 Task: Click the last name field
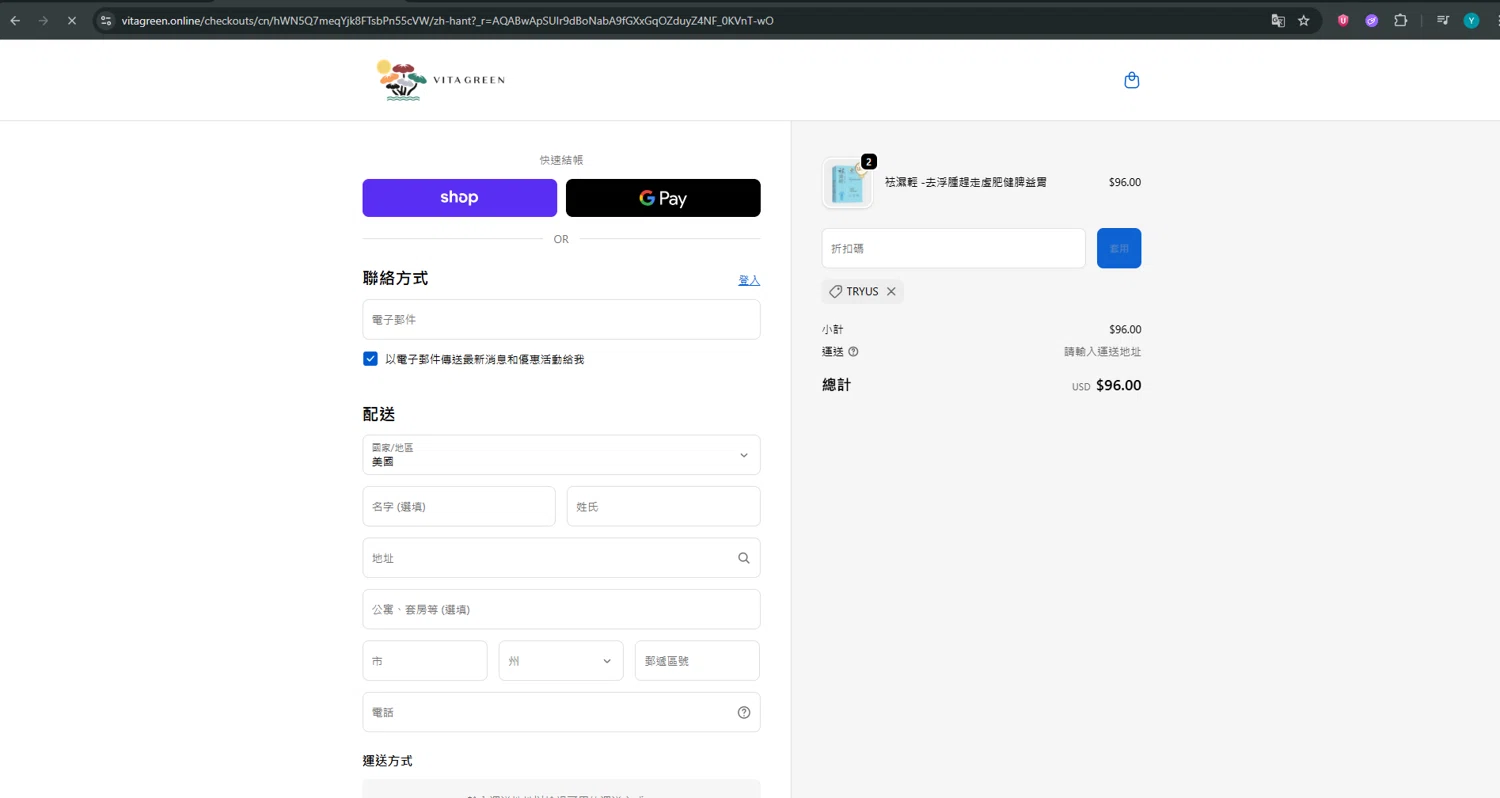(663, 506)
